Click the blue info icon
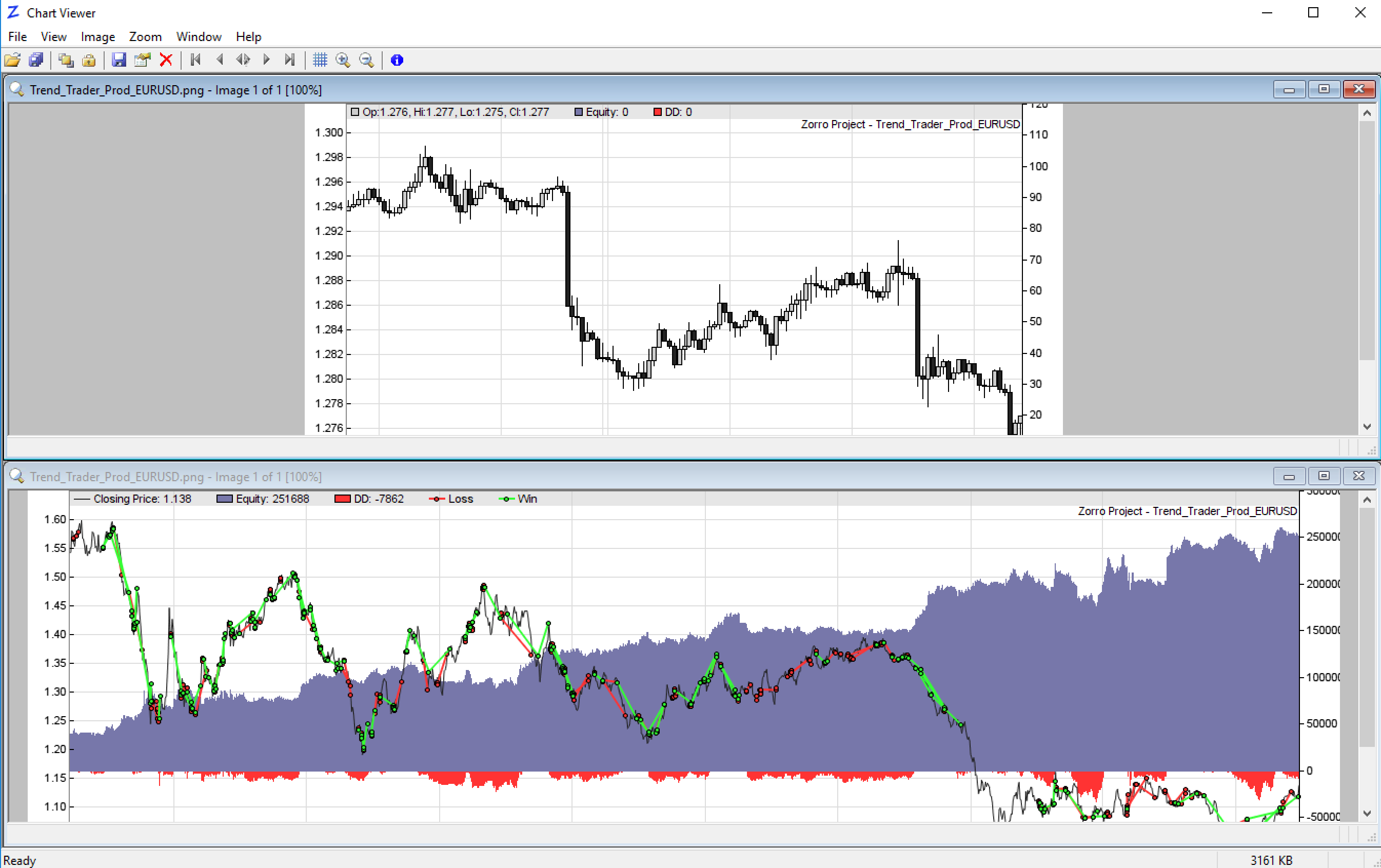The width and height of the screenshot is (1381, 868). click(396, 60)
